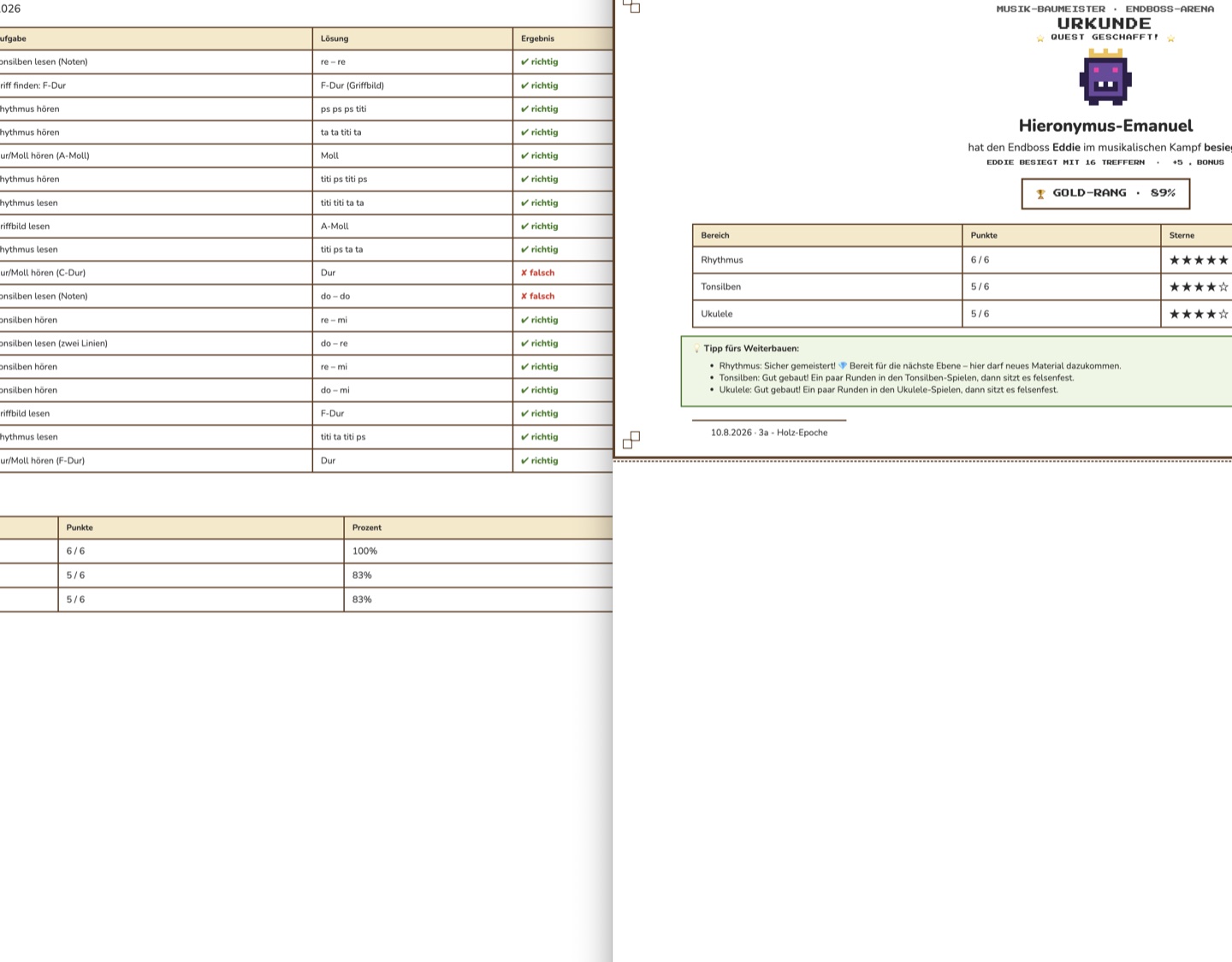The width and height of the screenshot is (1232, 962).
Task: Select the 'titi ta titi ps' cell
Action: pos(412,437)
